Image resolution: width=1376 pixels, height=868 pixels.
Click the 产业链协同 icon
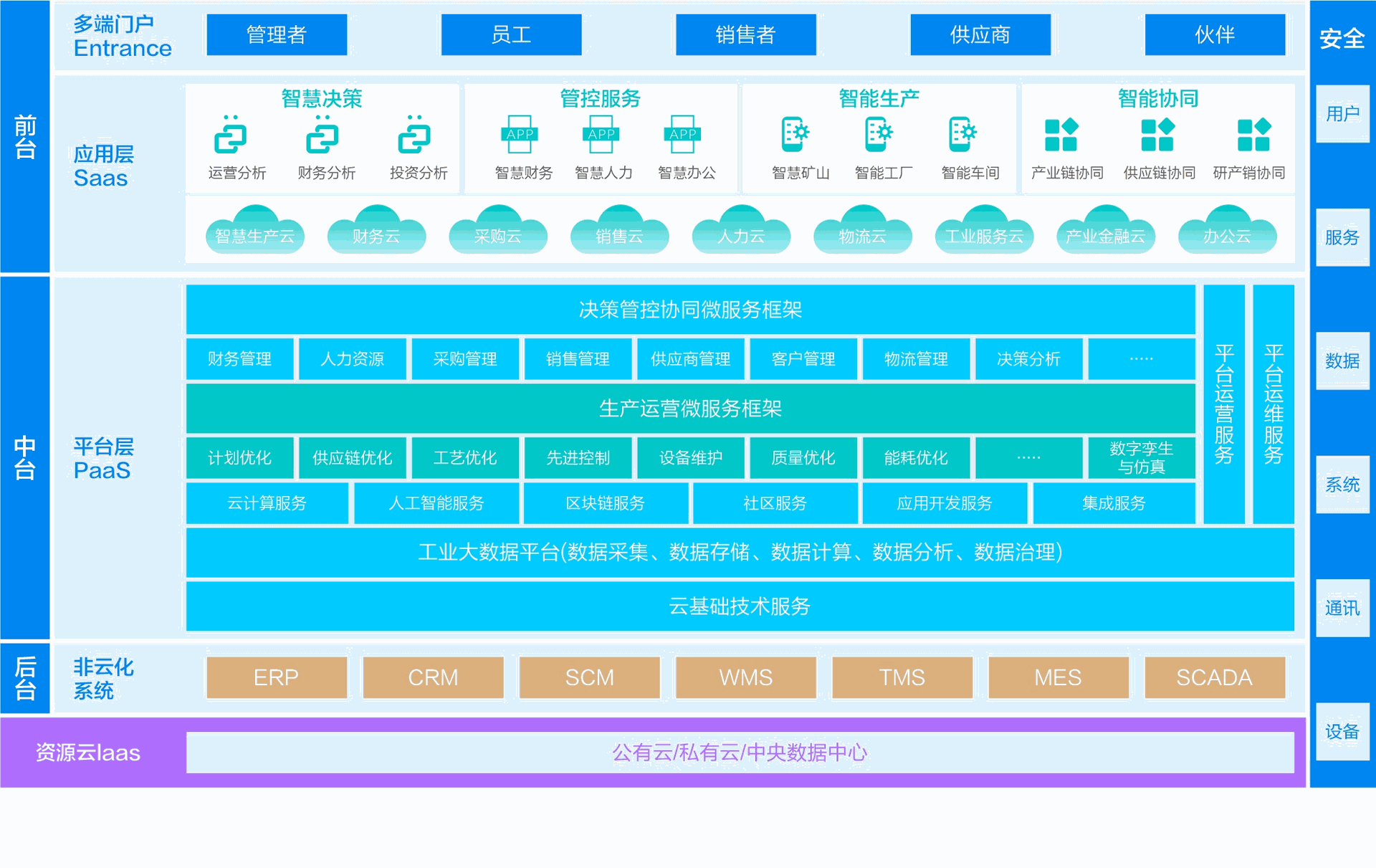pyautogui.click(x=1061, y=135)
